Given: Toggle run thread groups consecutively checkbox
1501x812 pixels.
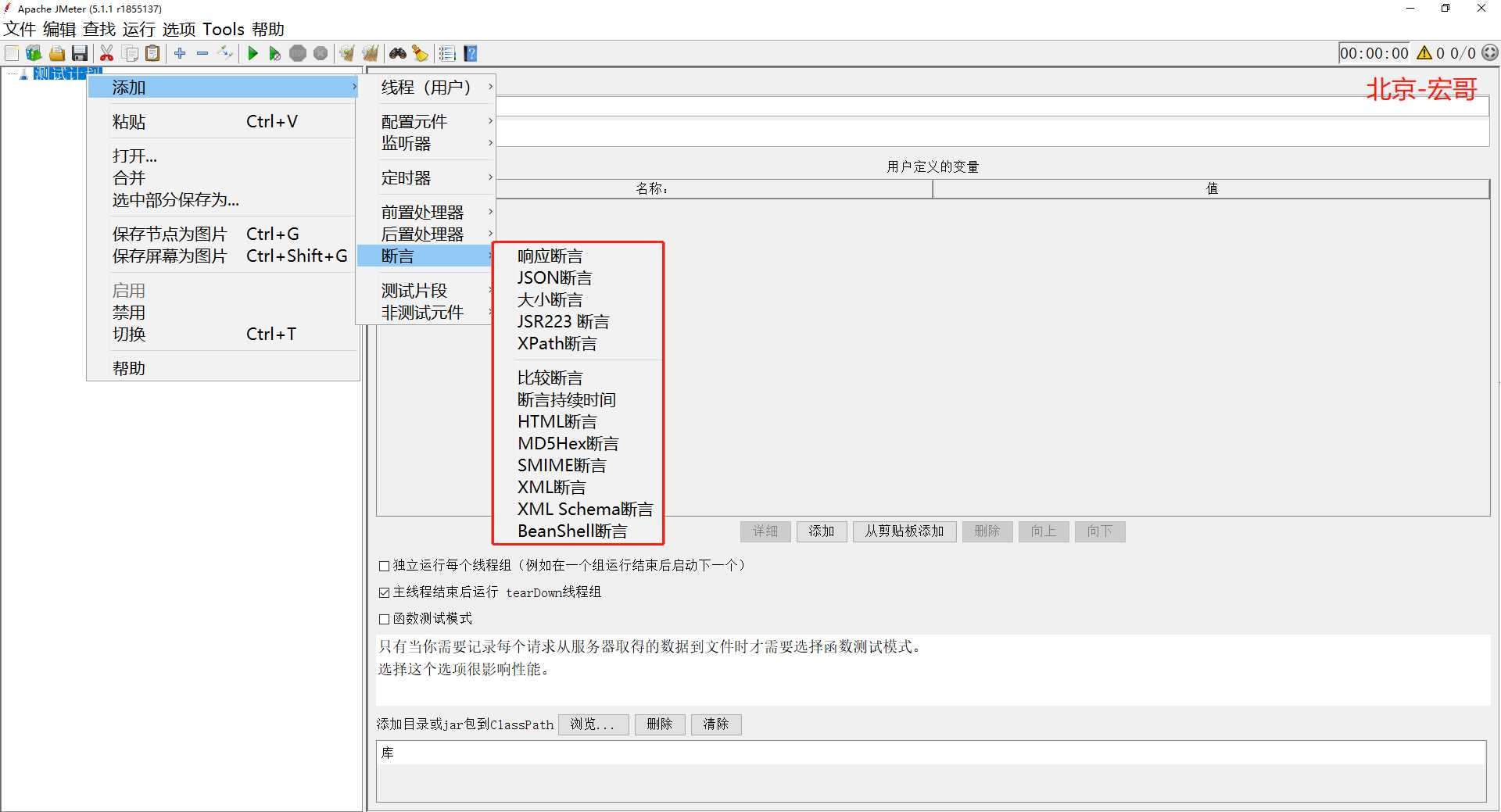Looking at the screenshot, I should 384,566.
